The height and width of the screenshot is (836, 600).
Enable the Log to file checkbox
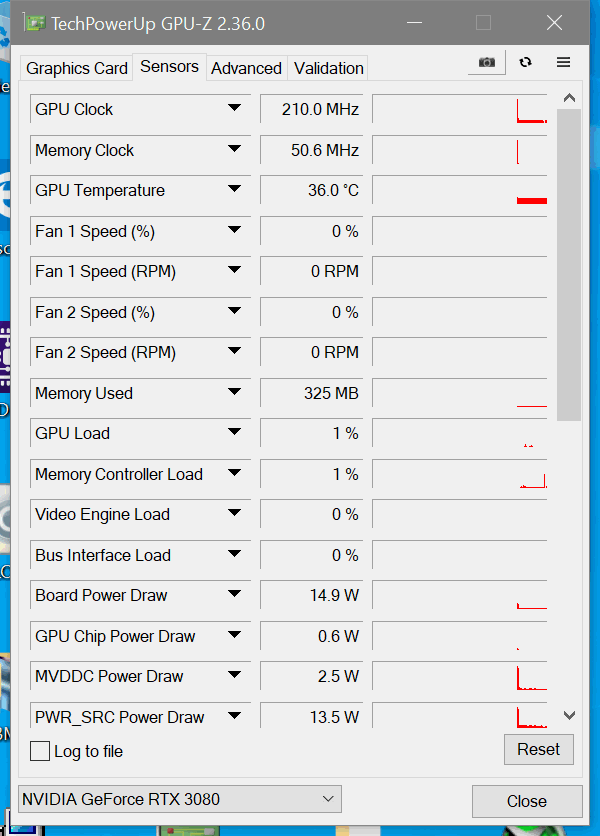coord(40,751)
